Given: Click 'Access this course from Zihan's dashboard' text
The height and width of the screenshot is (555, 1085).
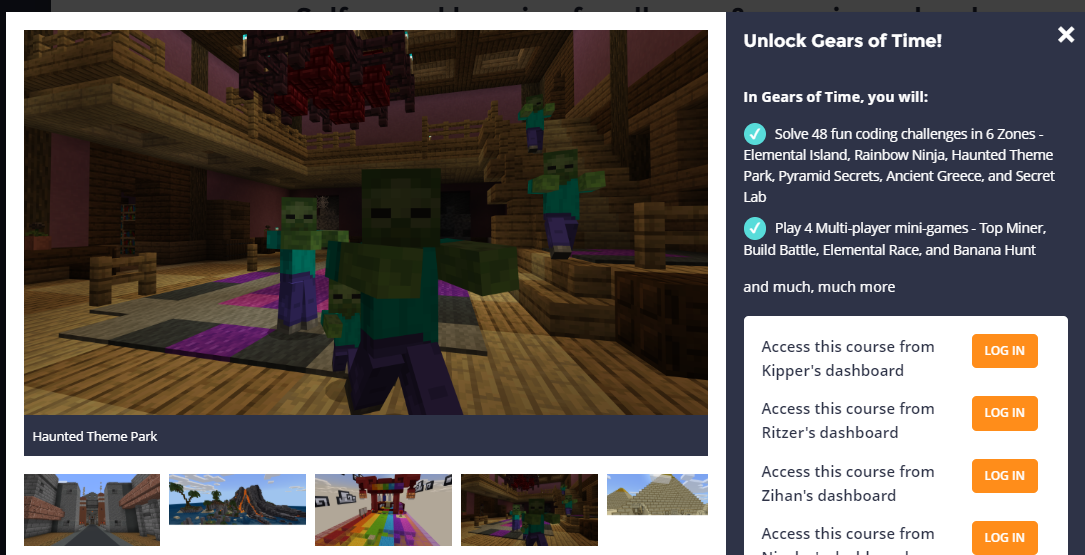Looking at the screenshot, I should 848,484.
